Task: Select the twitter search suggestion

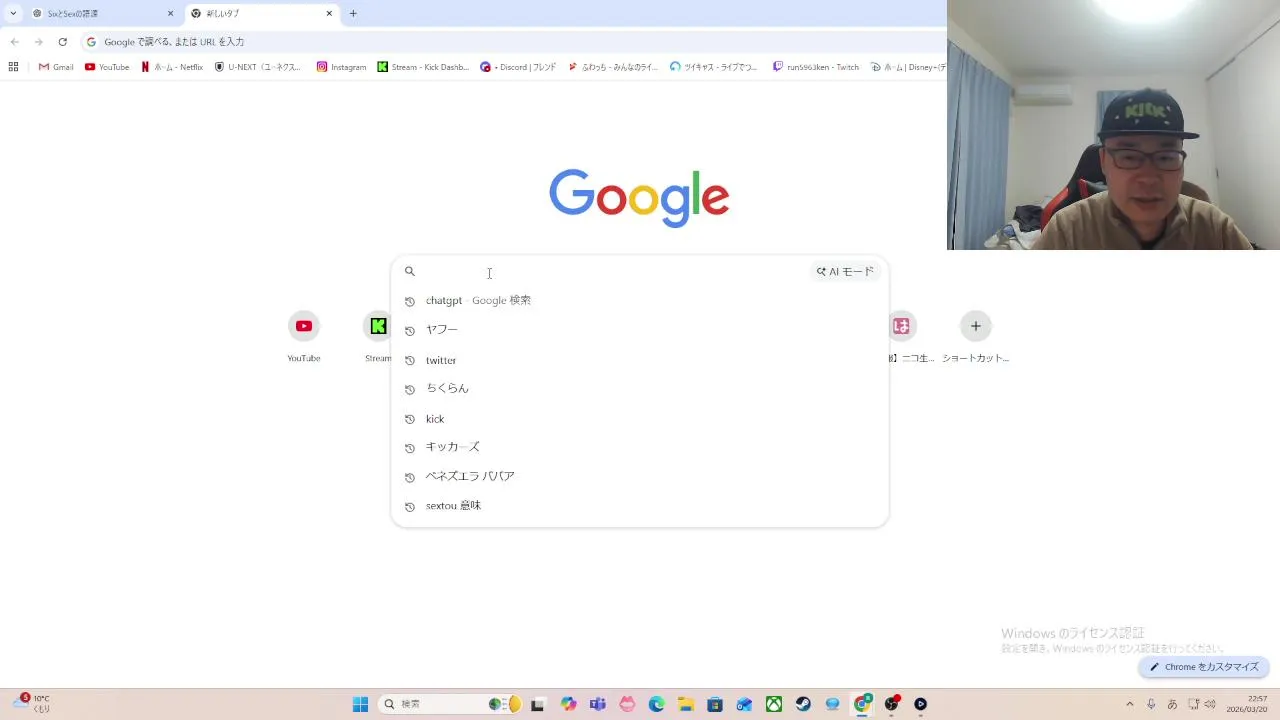Action: click(x=640, y=360)
